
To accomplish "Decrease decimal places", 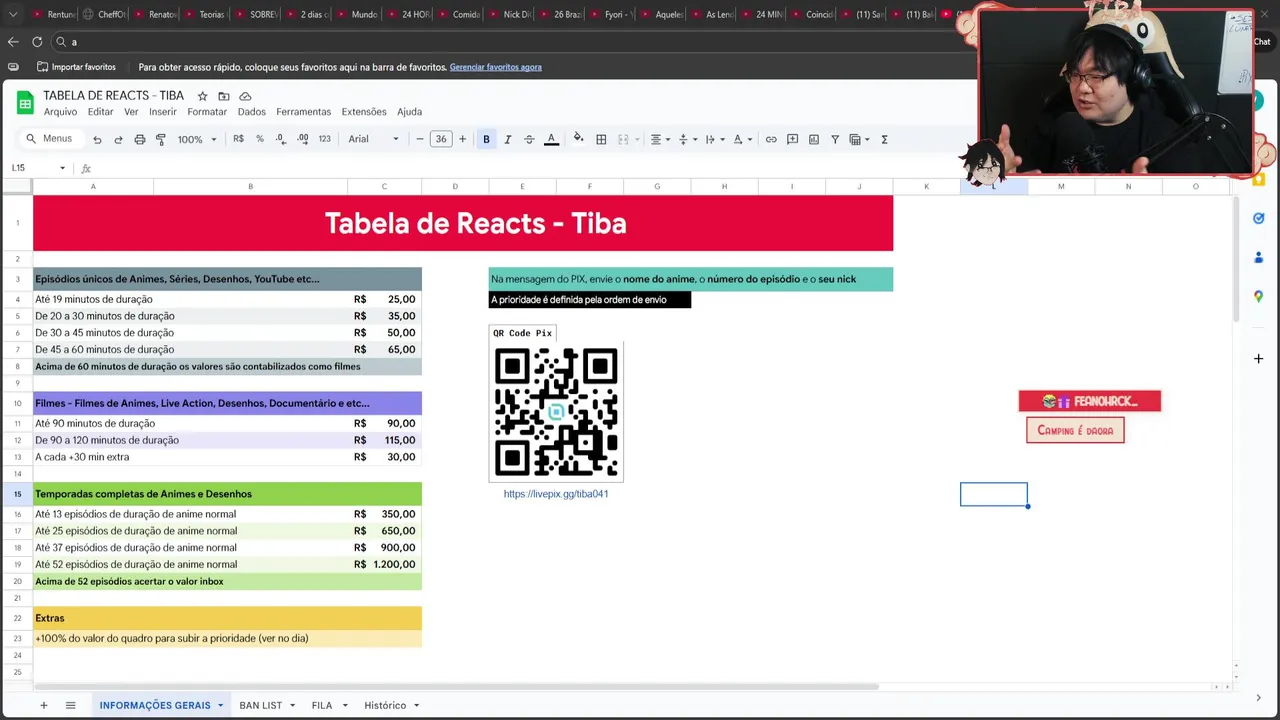I will tap(281, 139).
